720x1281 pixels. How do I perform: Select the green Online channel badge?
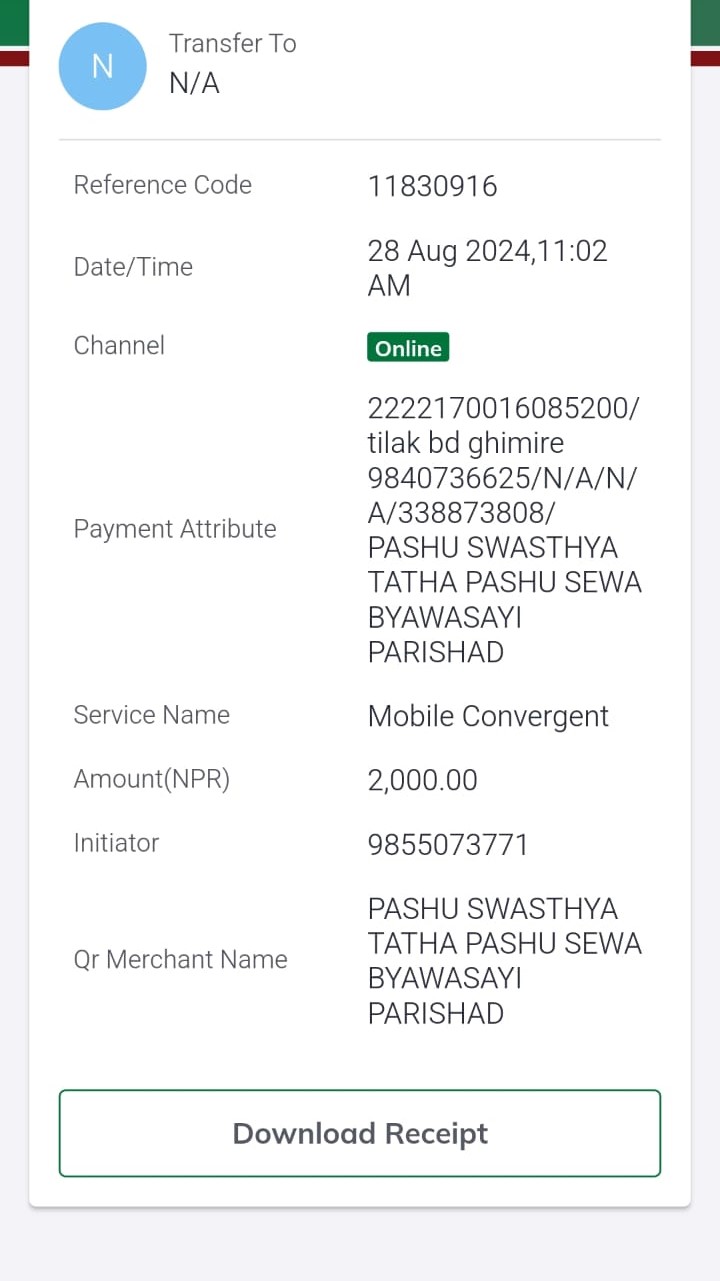(408, 347)
